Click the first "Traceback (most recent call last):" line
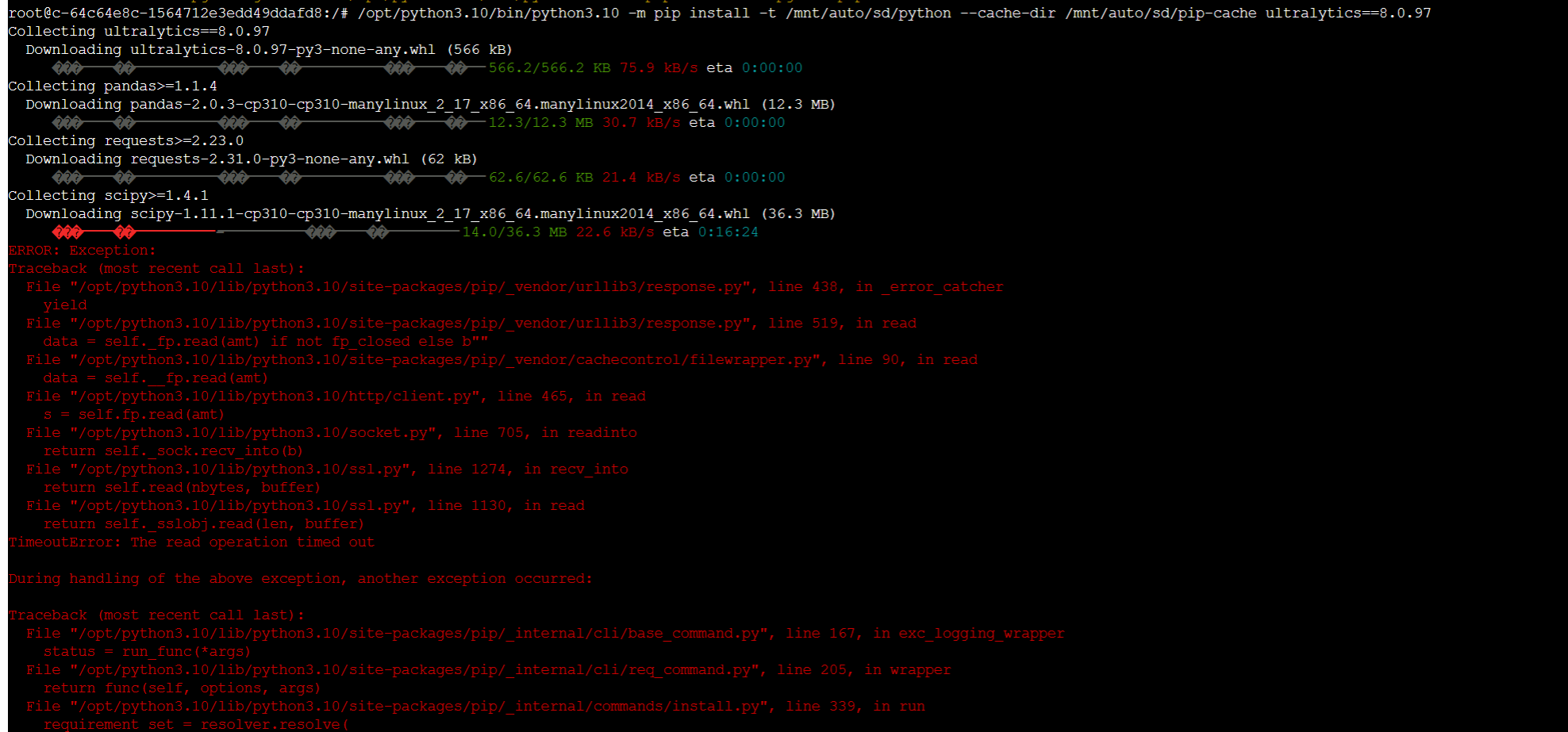 coord(156,268)
